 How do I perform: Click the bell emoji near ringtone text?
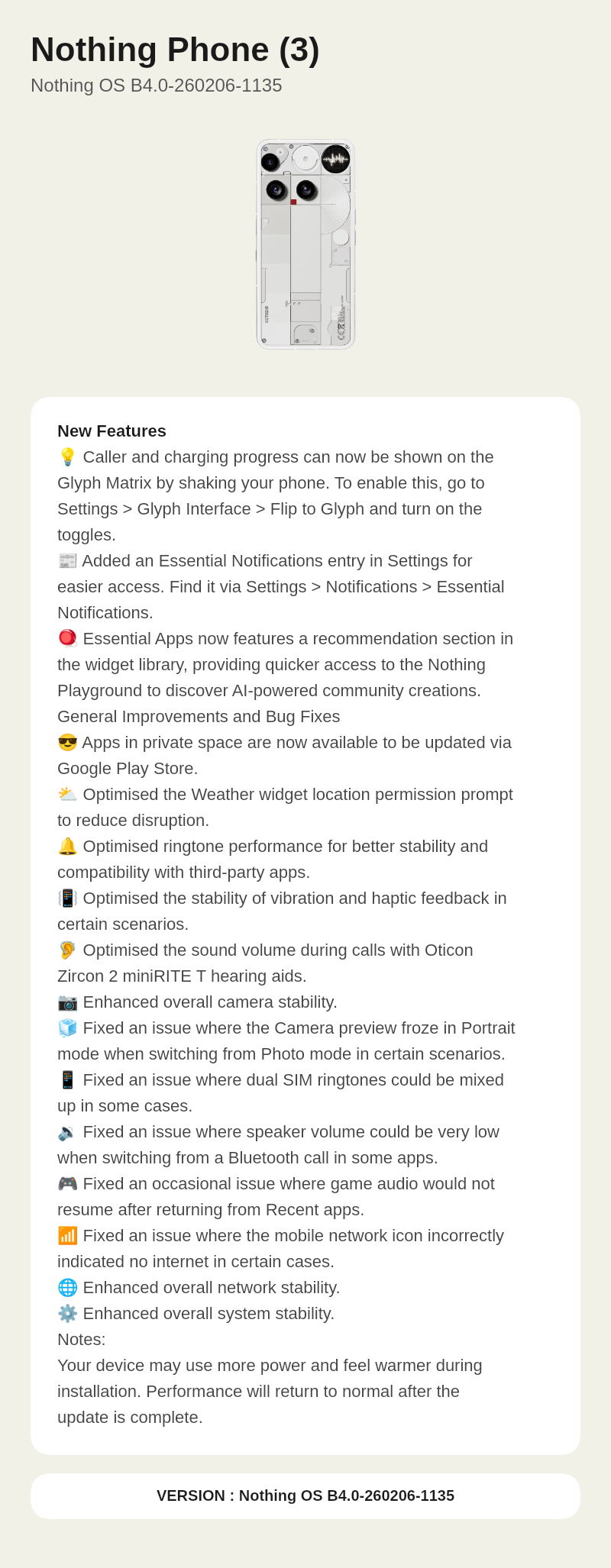pos(67,846)
